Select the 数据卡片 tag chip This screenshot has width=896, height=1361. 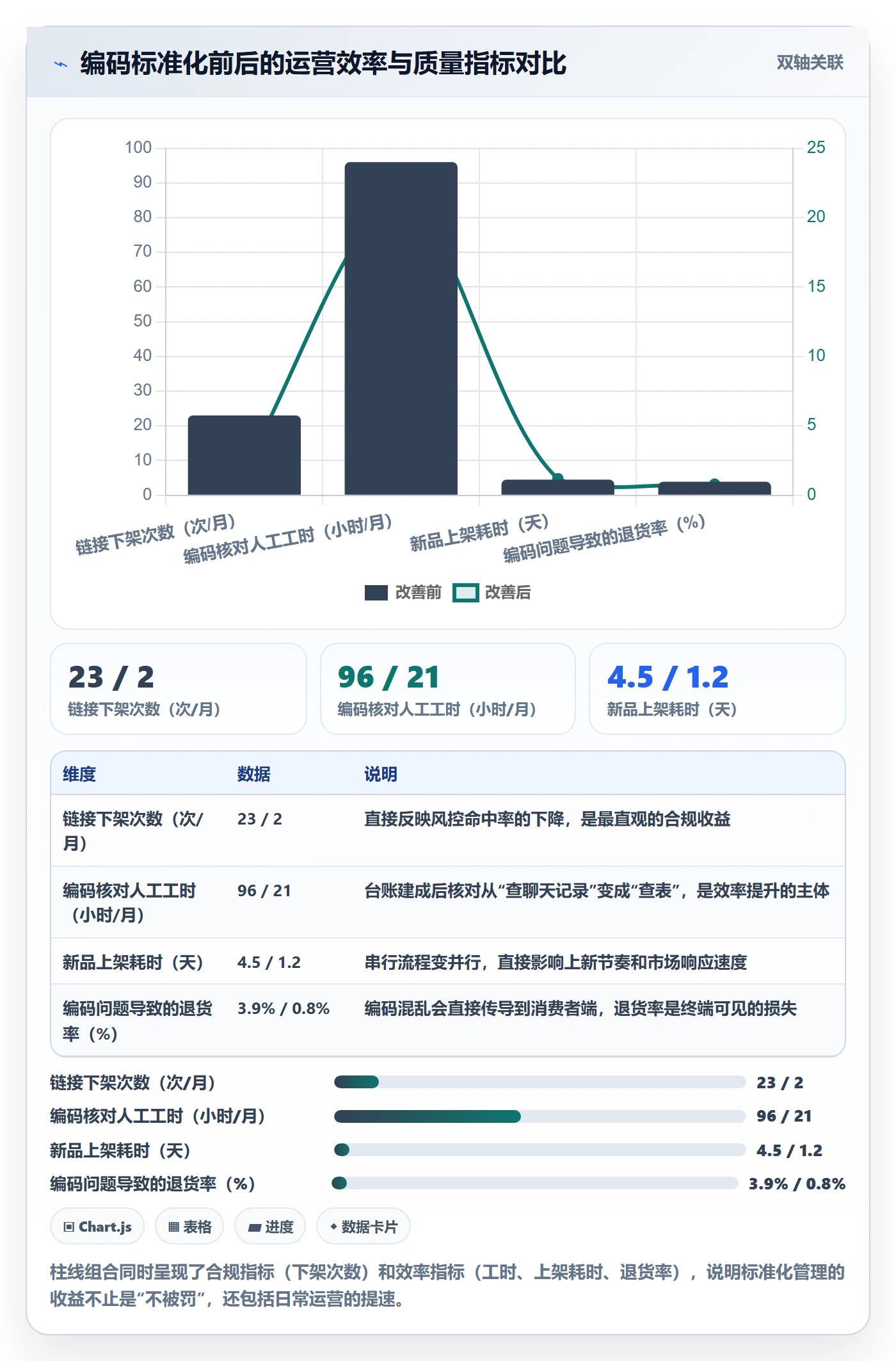coord(364,1227)
